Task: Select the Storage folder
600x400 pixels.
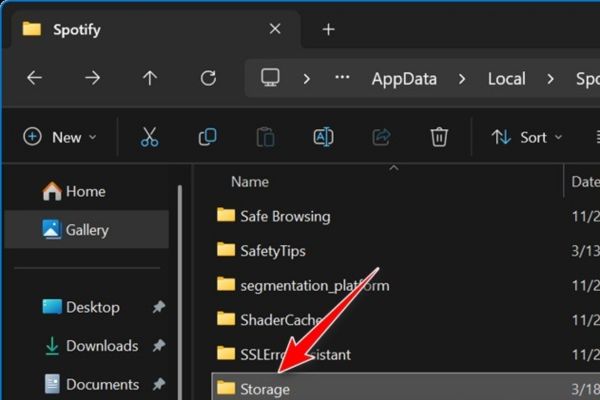Action: (265, 388)
